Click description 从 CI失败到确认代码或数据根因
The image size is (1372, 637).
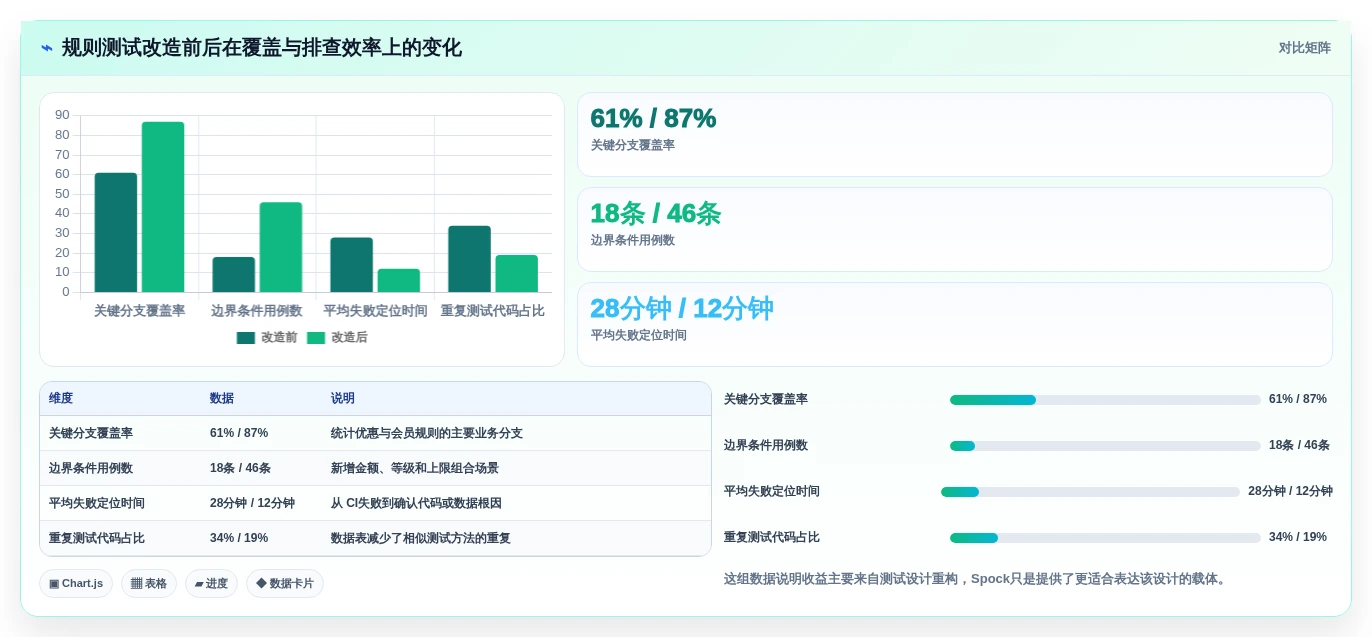click(x=416, y=503)
